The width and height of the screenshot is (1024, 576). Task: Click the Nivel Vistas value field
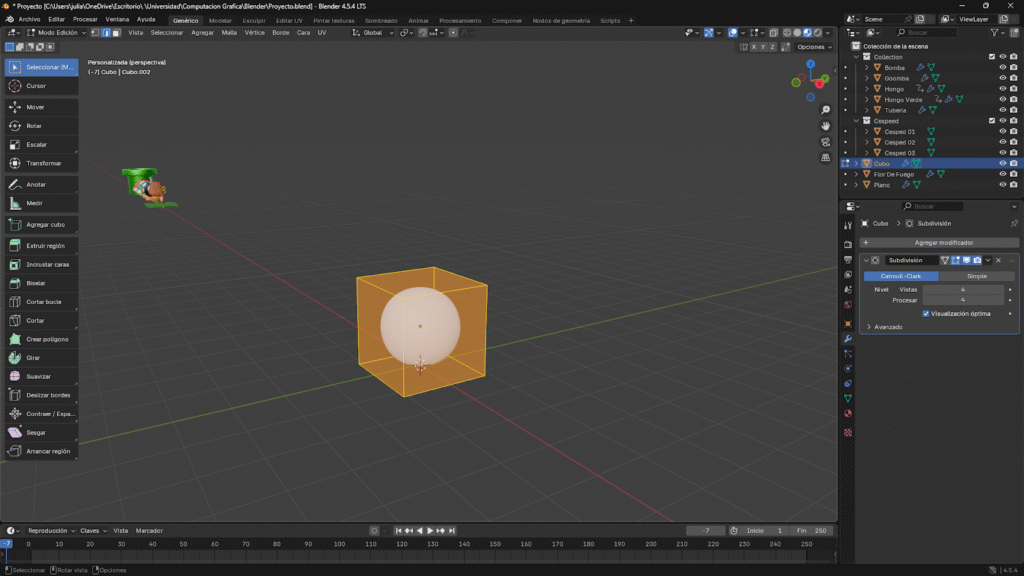point(962,289)
